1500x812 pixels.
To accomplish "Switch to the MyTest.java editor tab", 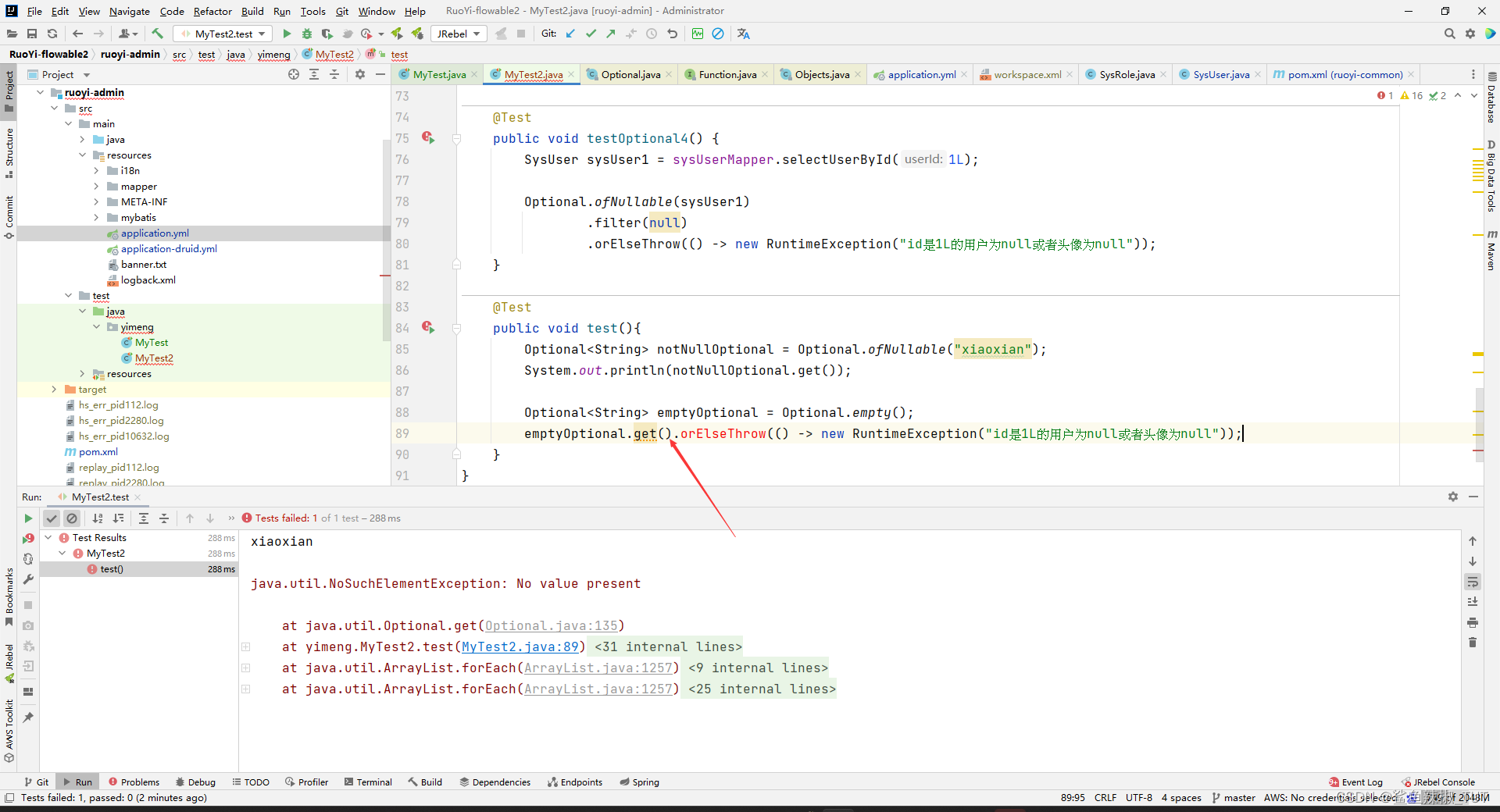I will 438,75.
